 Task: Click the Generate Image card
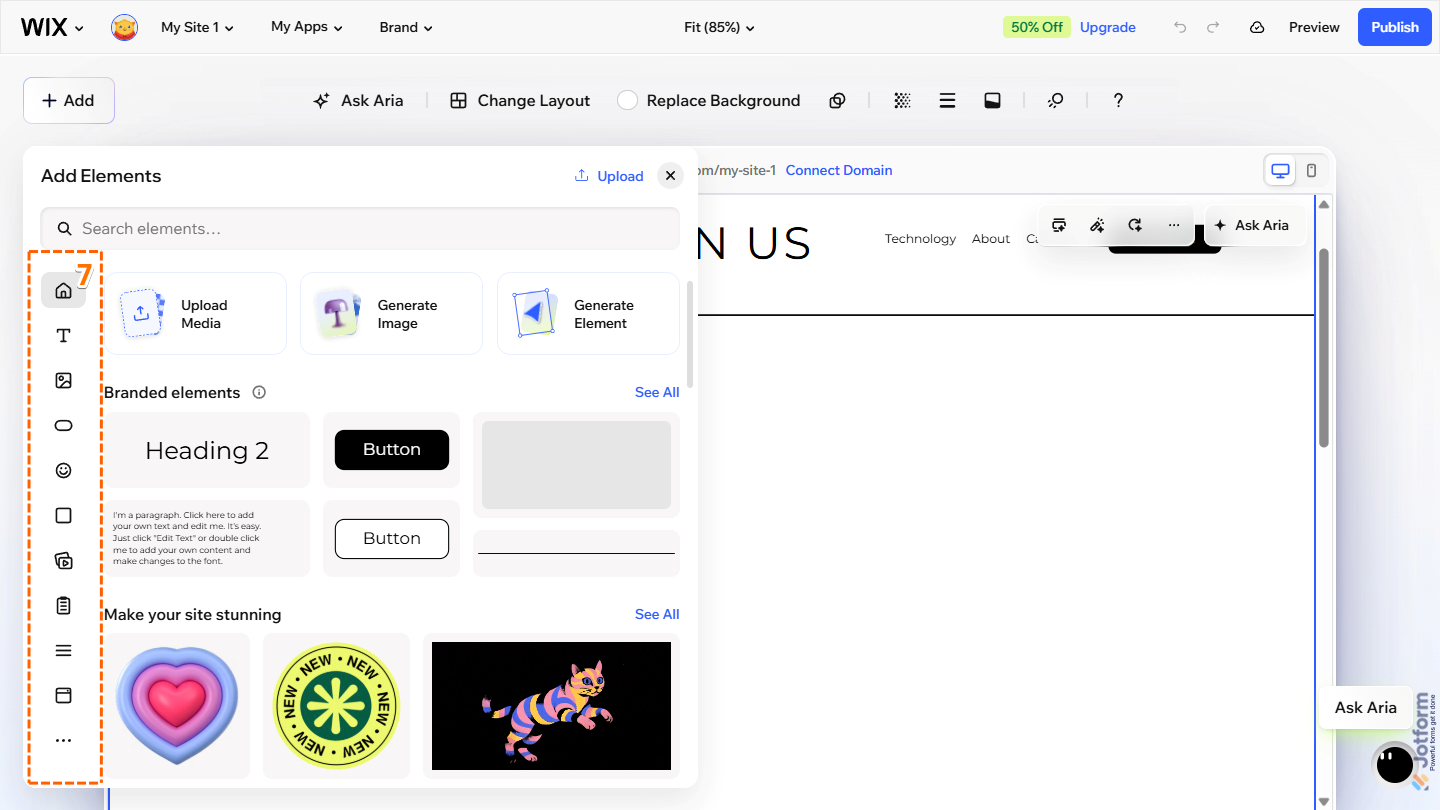coord(391,314)
